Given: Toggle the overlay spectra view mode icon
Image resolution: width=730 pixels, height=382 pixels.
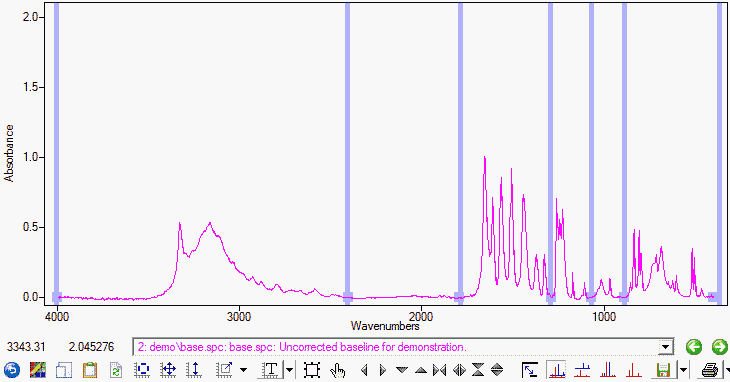Looking at the screenshot, I should click(556, 370).
